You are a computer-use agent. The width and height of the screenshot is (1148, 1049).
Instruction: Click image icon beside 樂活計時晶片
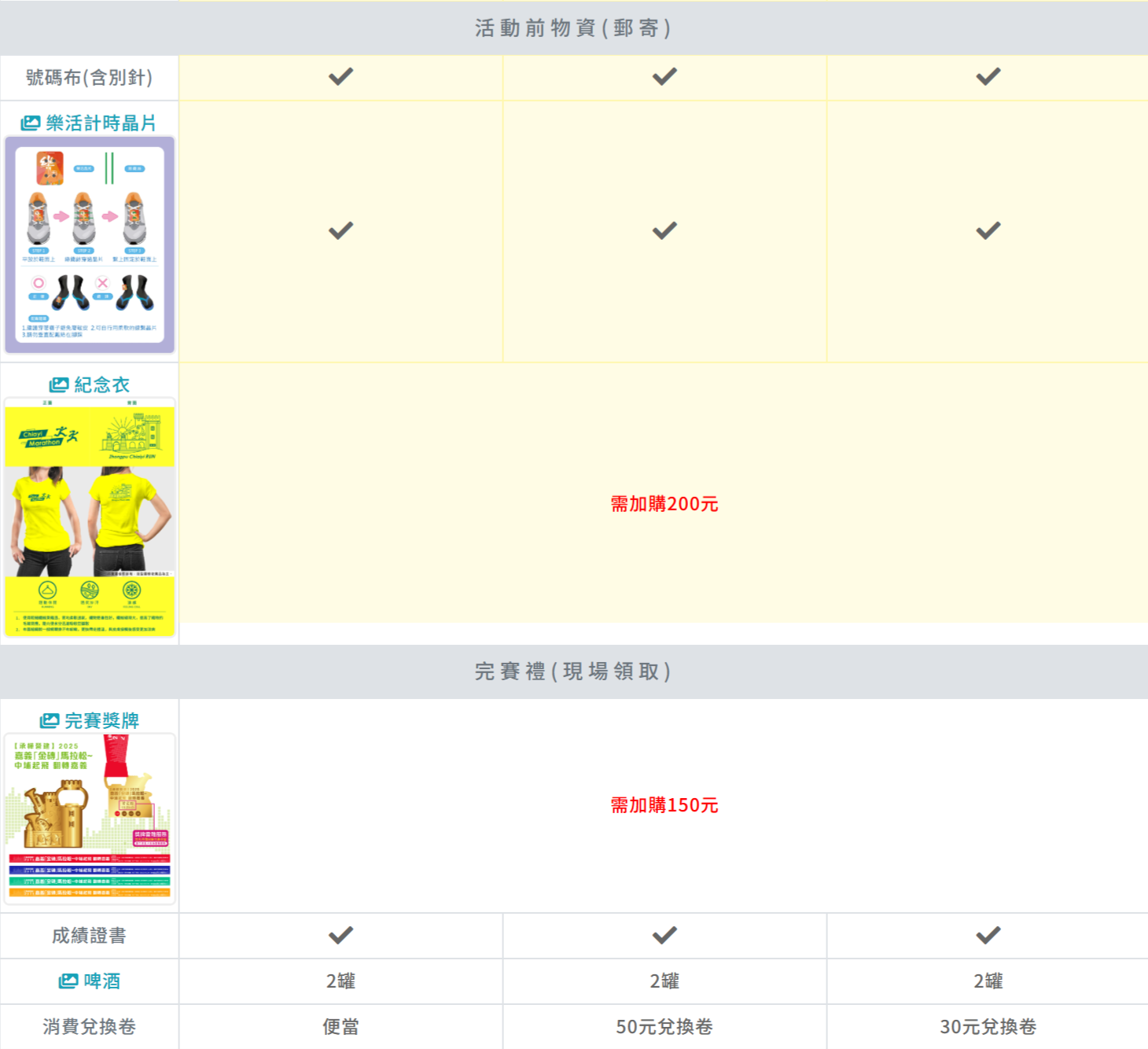[x=30, y=123]
